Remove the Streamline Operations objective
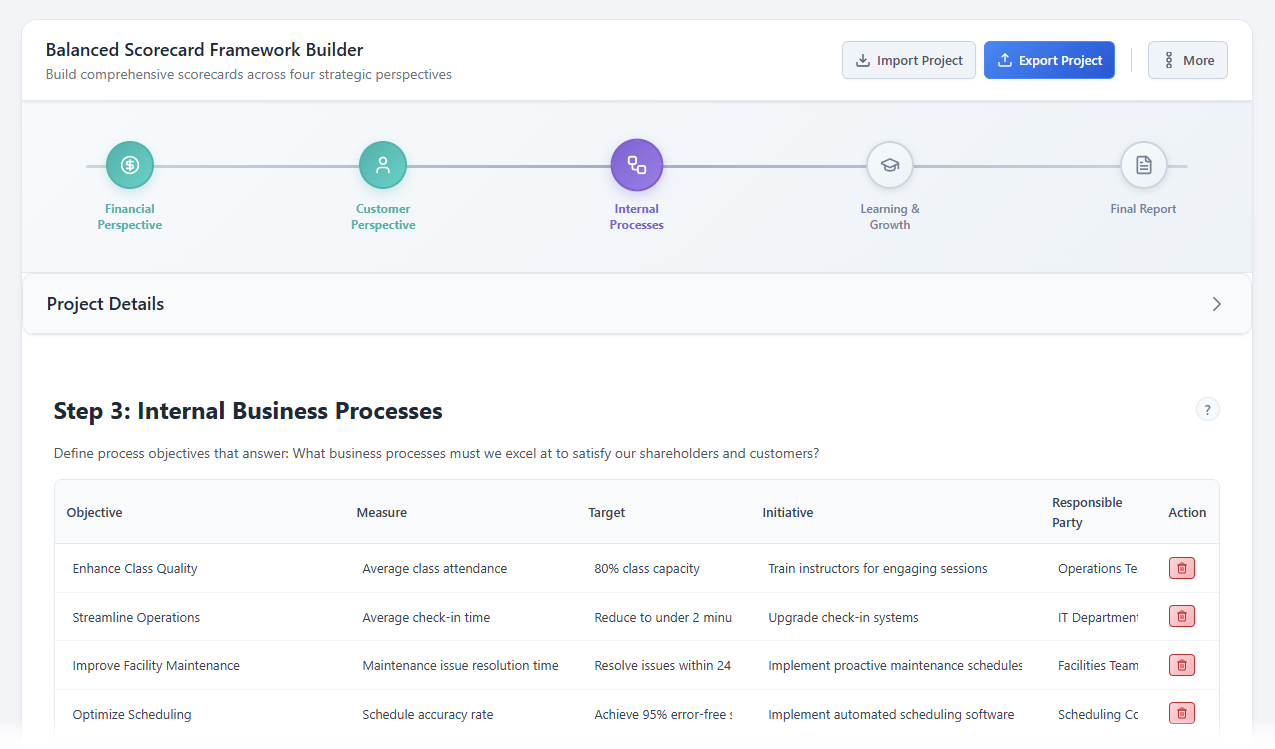Viewport: 1275px width, 749px height. 1181,616
